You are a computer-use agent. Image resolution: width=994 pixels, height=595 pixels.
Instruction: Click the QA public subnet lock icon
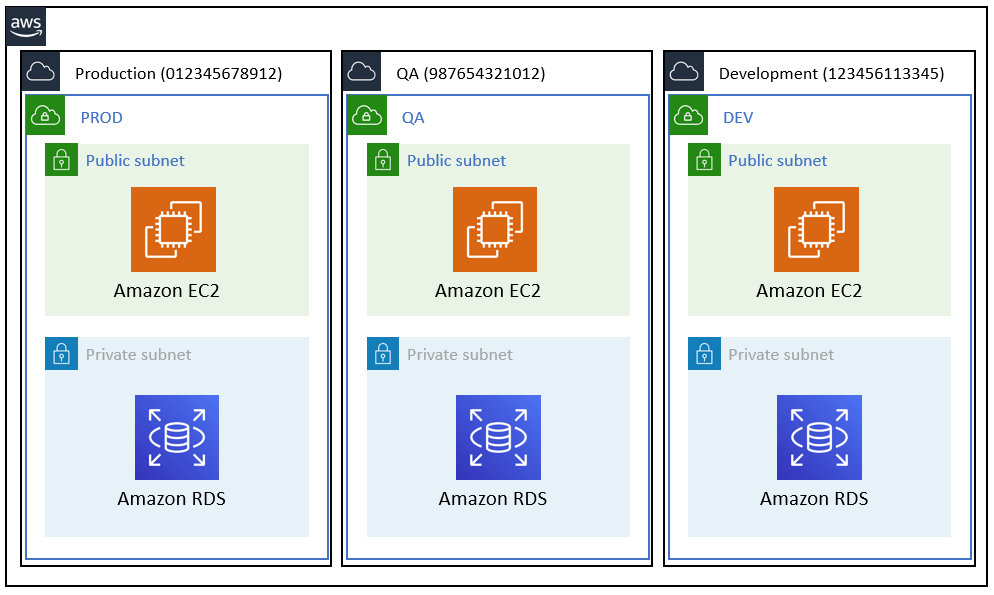pos(383,160)
